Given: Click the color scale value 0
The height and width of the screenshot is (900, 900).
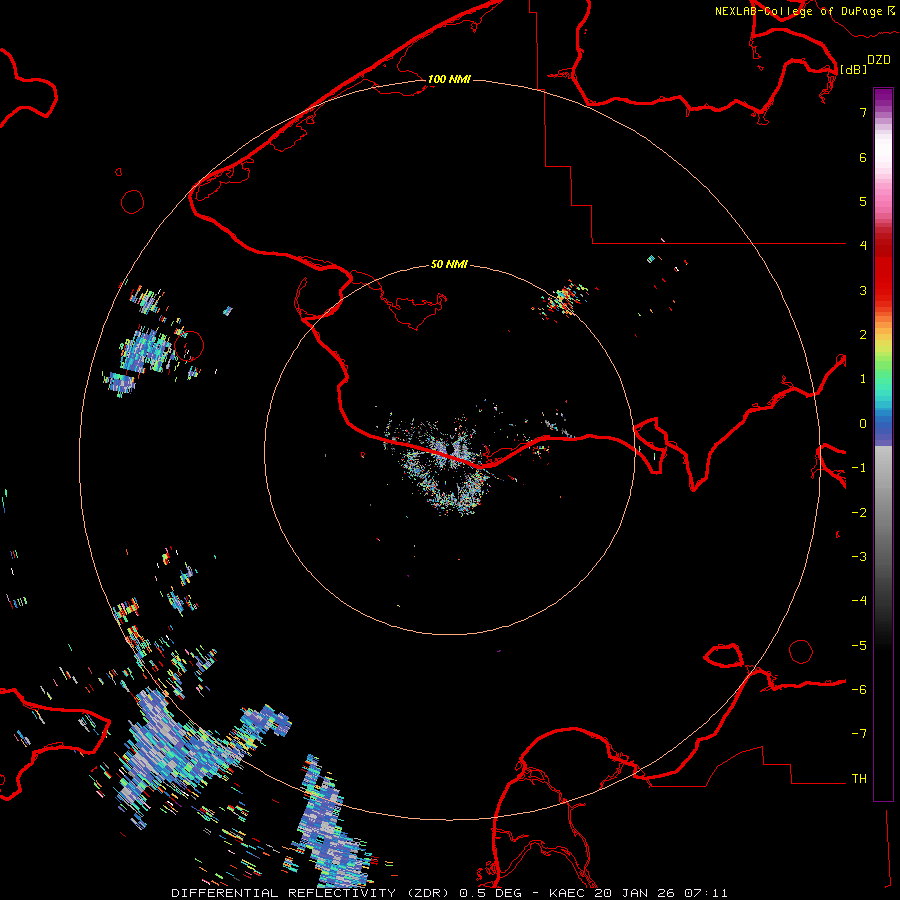Looking at the screenshot, I should [863, 424].
